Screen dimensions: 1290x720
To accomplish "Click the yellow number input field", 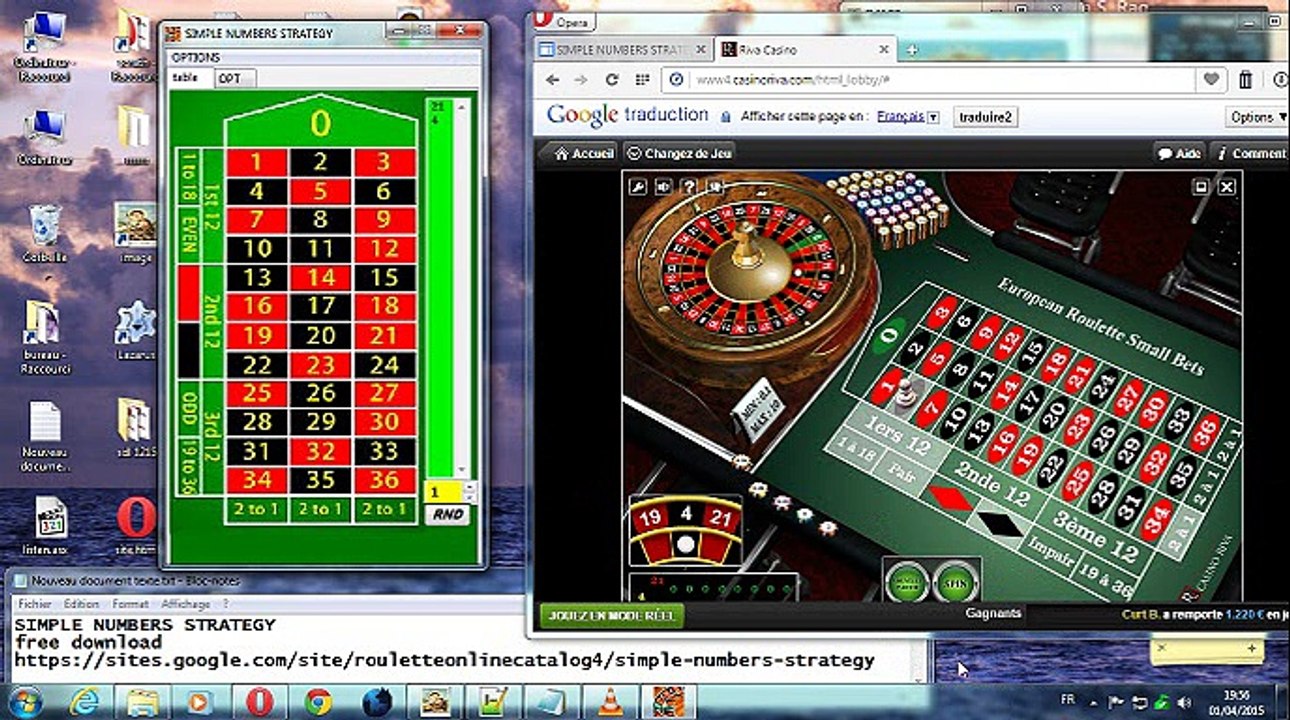I will (x=444, y=492).
